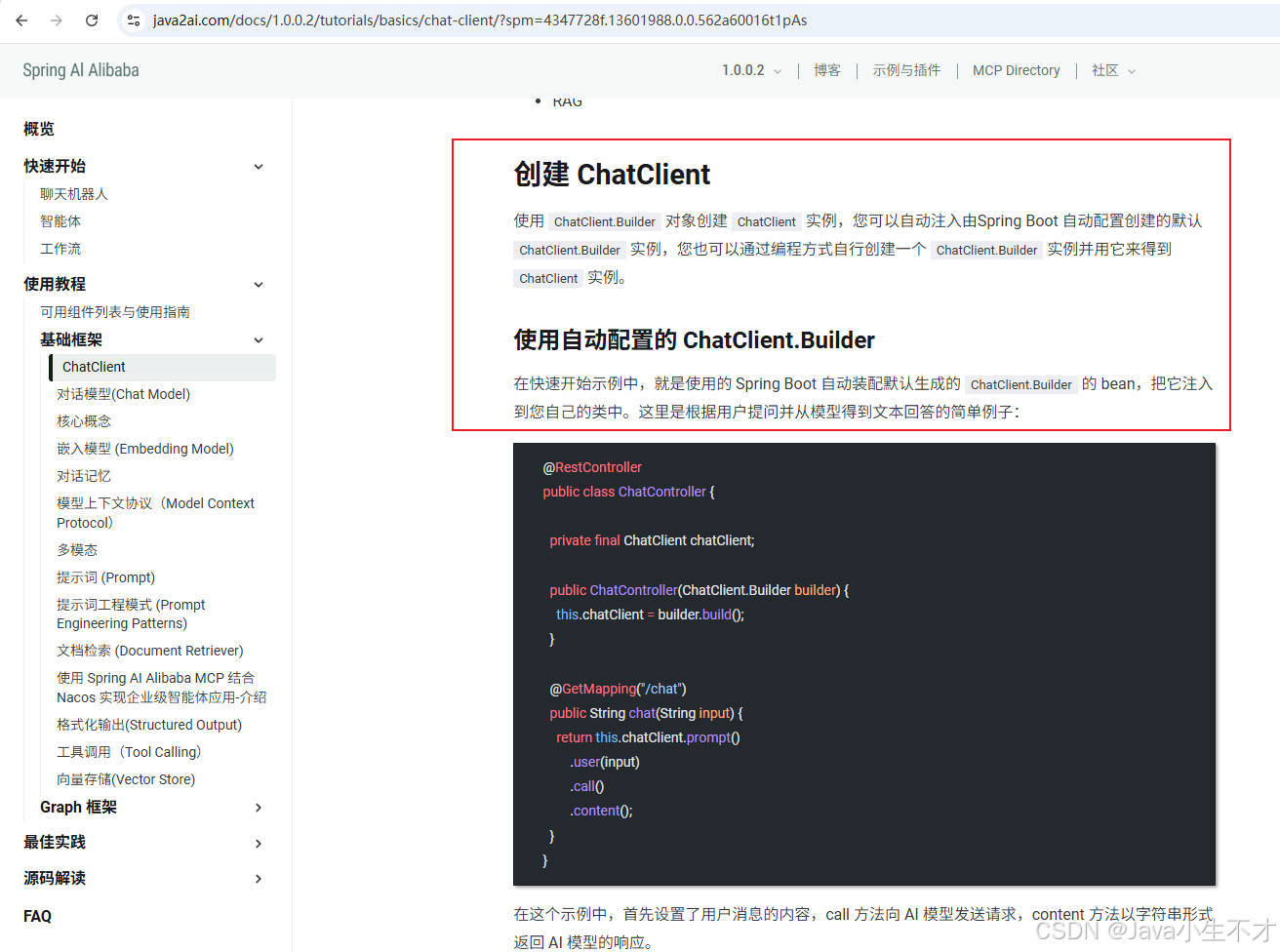The width and height of the screenshot is (1280, 952).
Task: Open the MCP Directory nav item
Action: [1016, 70]
